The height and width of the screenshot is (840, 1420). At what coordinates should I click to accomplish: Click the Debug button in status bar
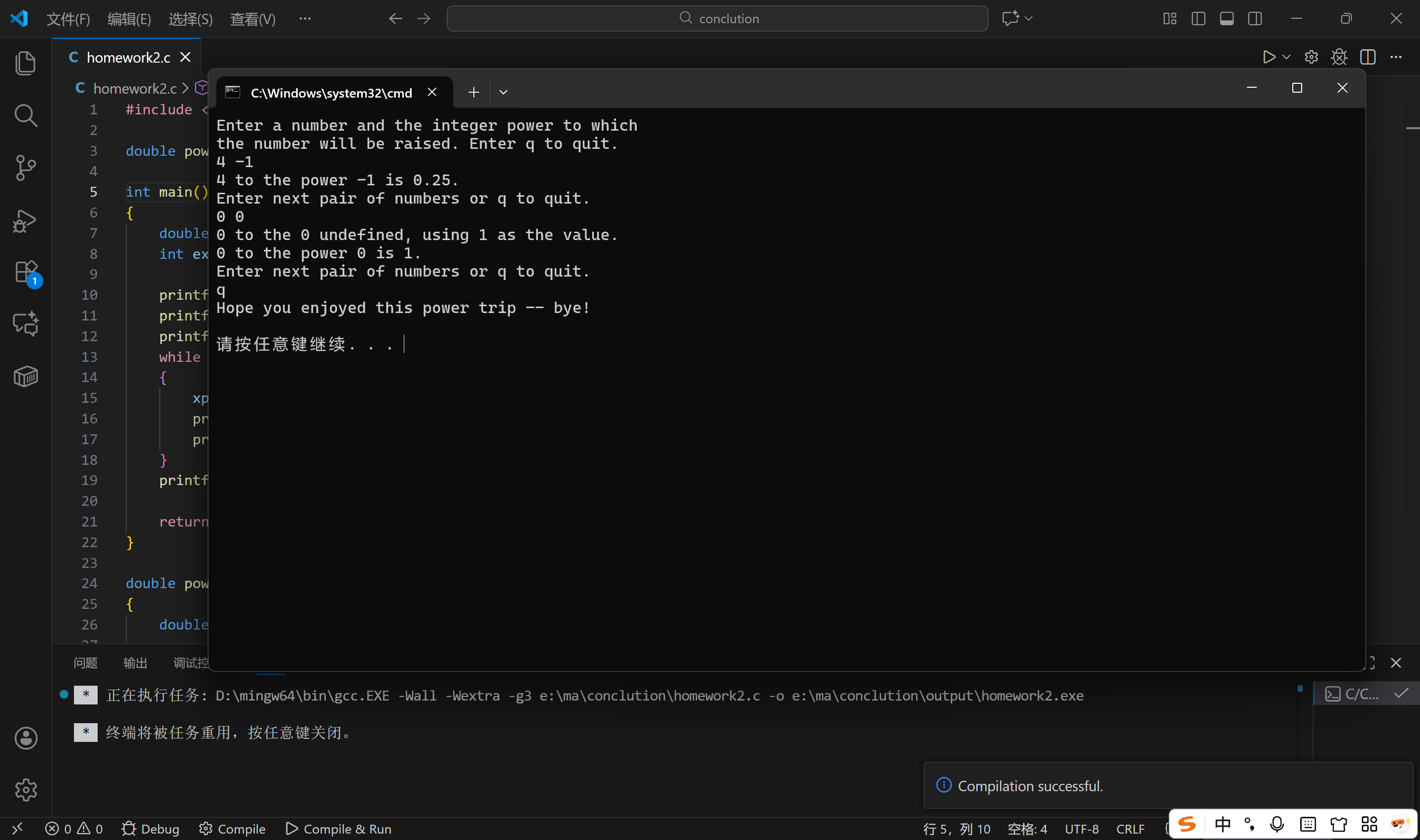(x=150, y=829)
